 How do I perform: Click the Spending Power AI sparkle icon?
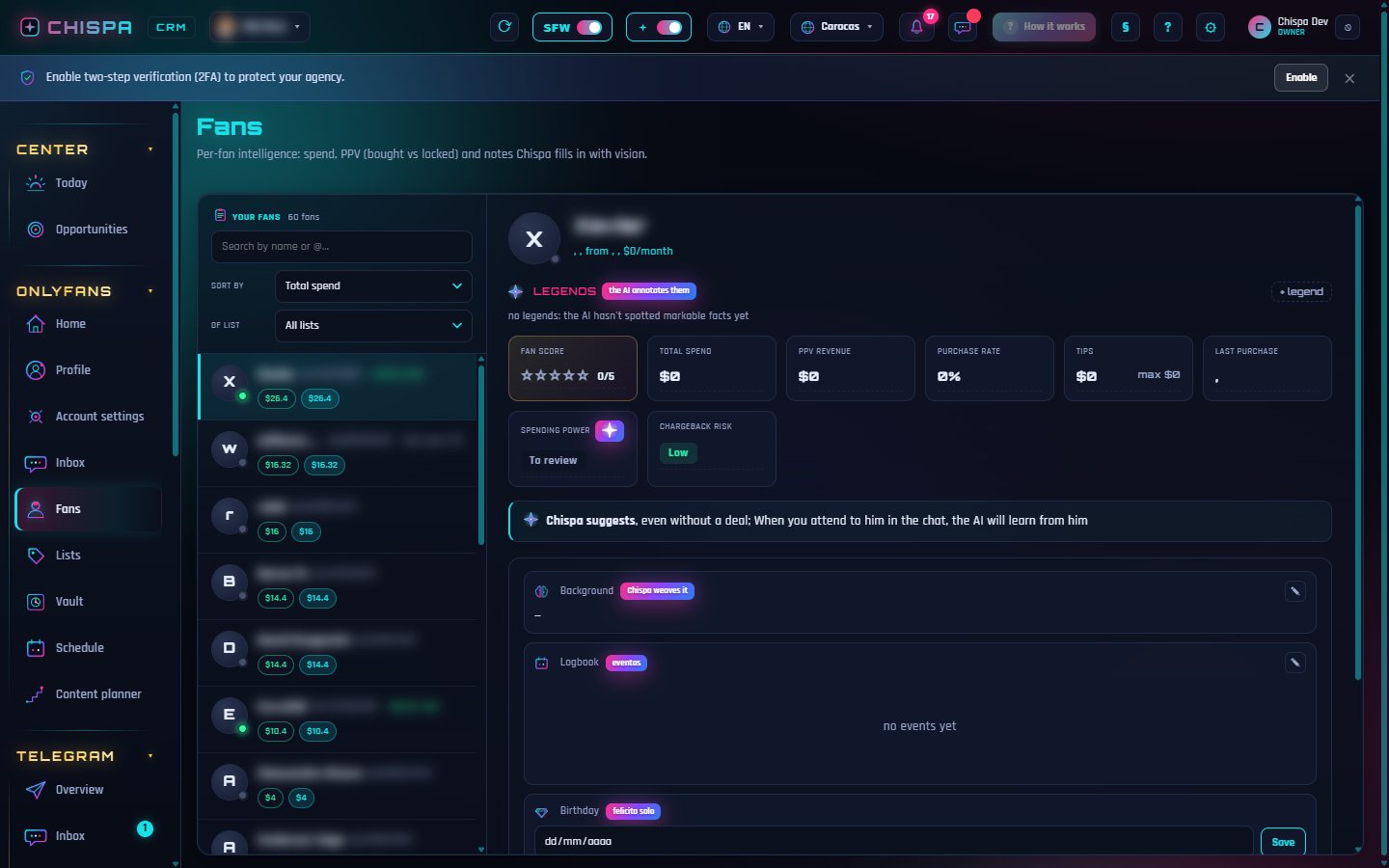(x=610, y=431)
